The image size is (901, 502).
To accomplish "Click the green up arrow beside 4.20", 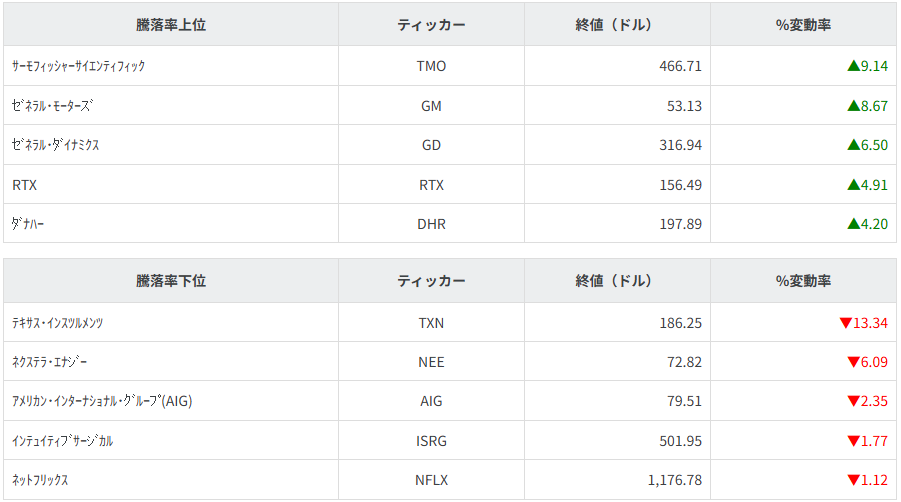I will [853, 224].
